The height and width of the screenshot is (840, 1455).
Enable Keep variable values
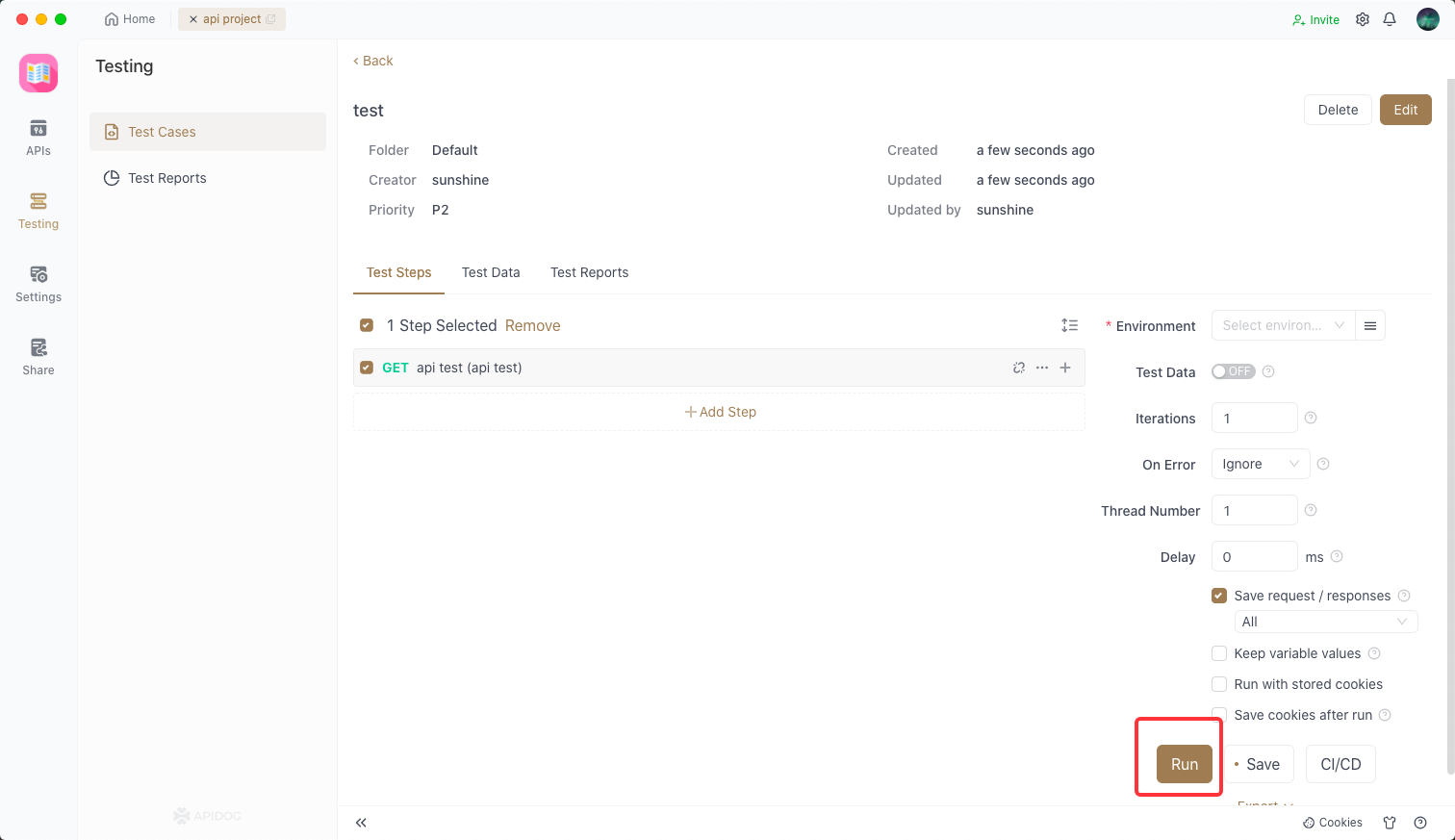point(1219,653)
